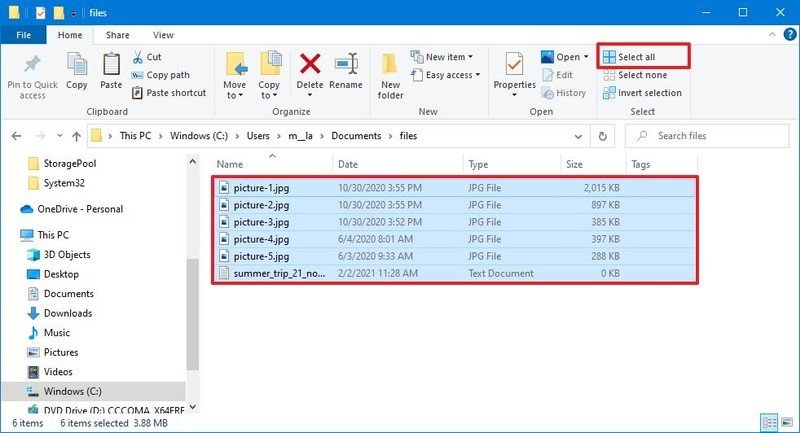Click the Cut scissors command
This screenshot has width=800, height=433.
coord(147,57)
